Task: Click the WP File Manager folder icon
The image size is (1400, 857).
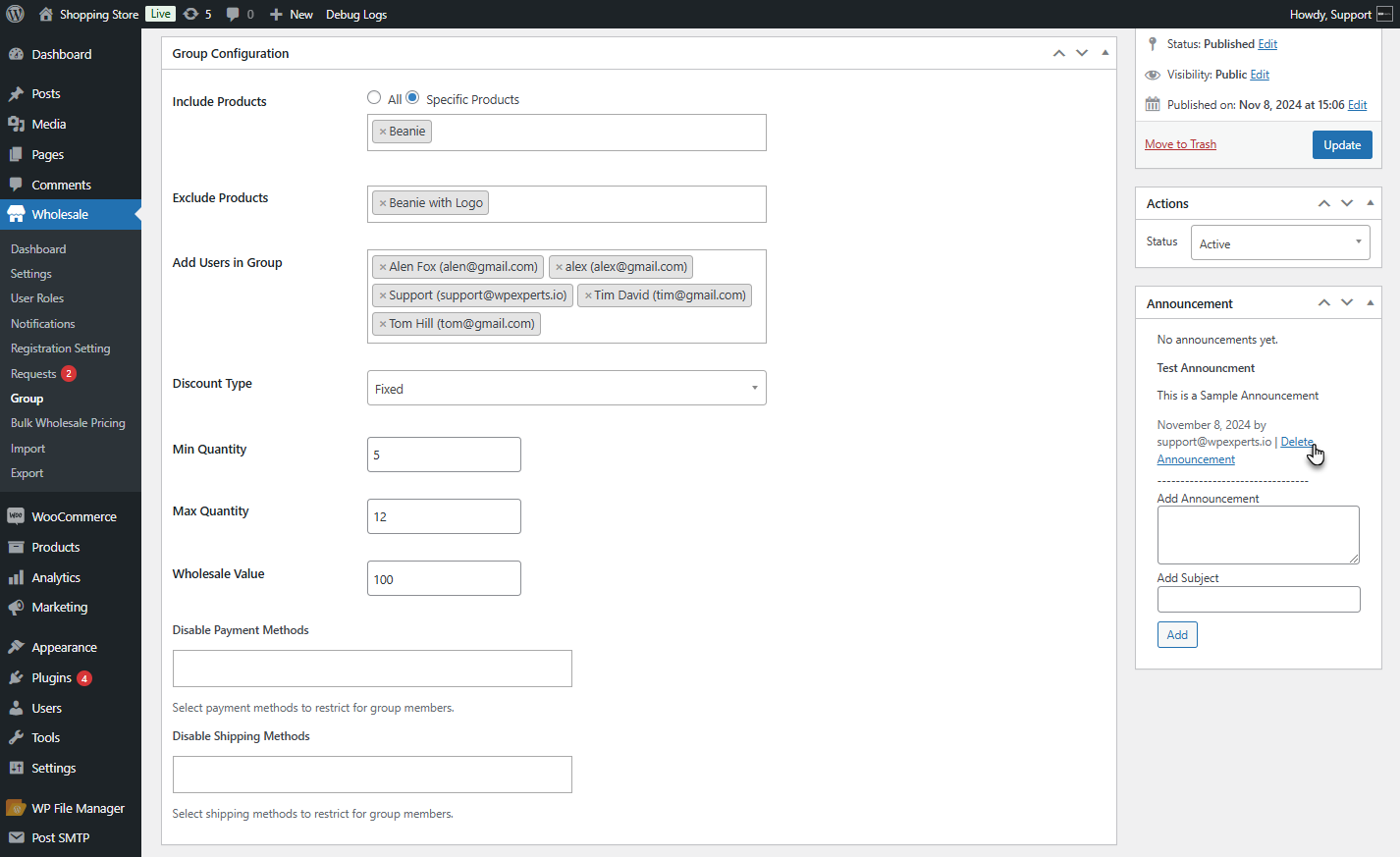Action: click(x=16, y=808)
